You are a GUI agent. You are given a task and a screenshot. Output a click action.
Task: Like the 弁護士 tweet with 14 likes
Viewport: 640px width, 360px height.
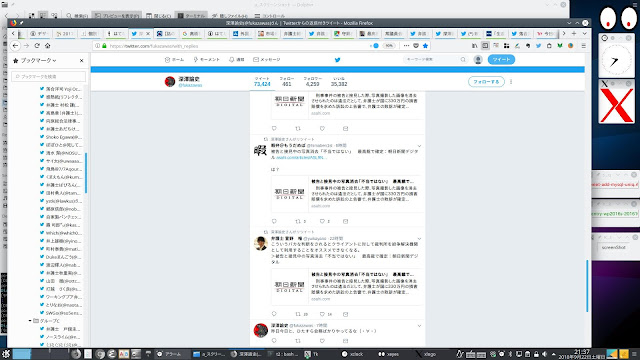[x=322, y=314]
